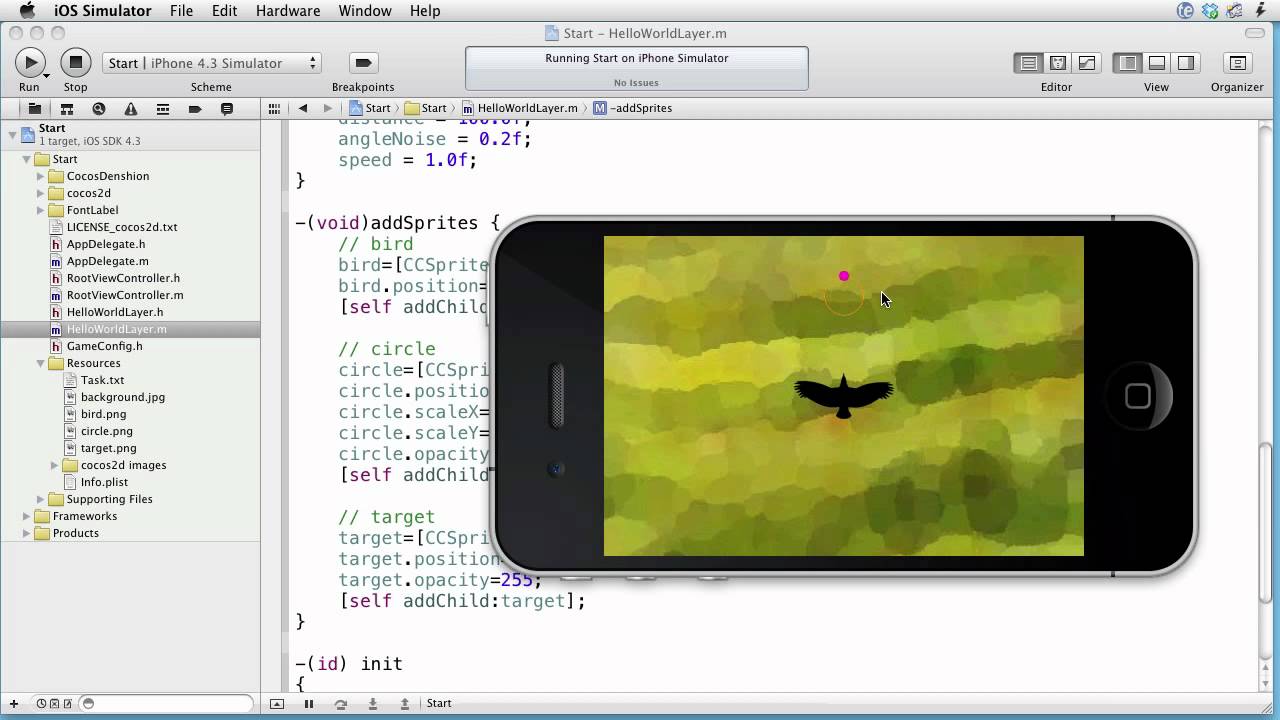Open the Scheme selector popup
The width and height of the screenshot is (1280, 720).
point(211,63)
